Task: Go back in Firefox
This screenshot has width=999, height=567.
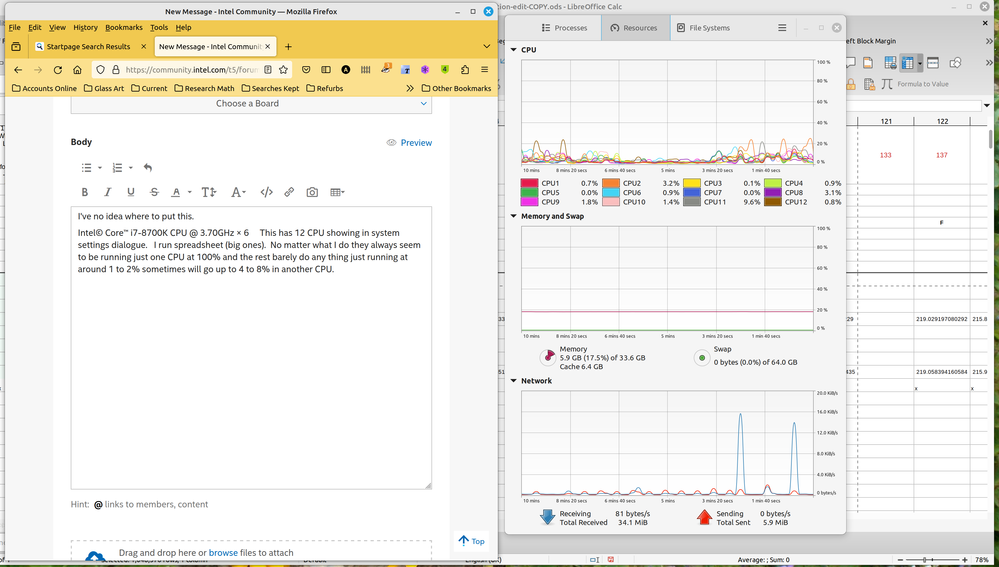Action: [18, 69]
